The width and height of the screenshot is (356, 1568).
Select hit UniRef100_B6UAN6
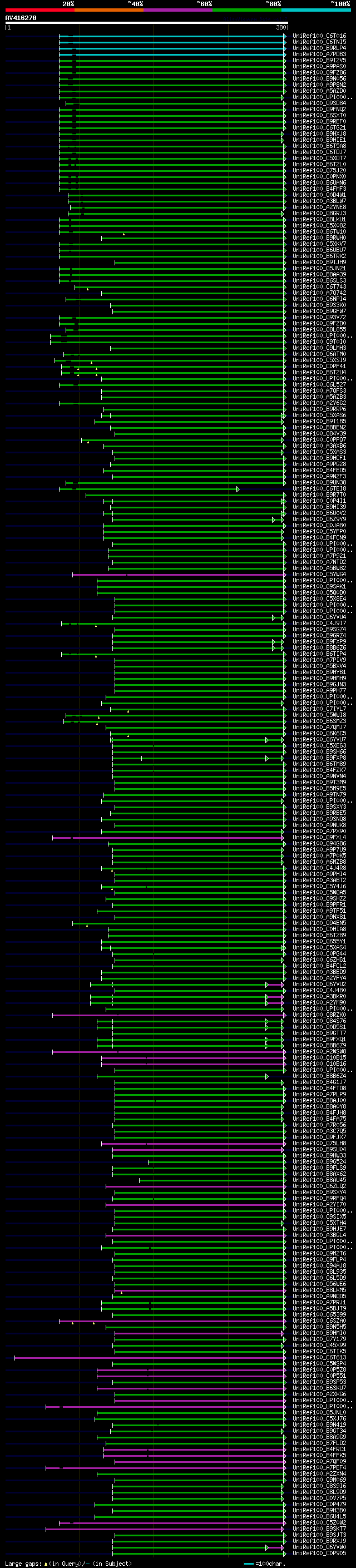[319, 182]
